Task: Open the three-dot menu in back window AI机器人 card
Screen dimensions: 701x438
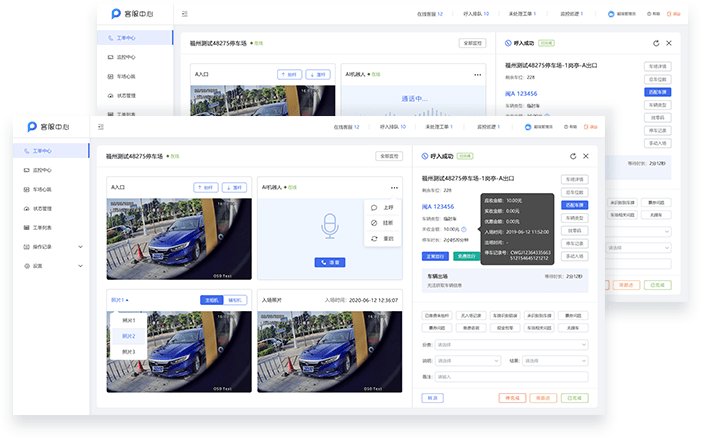Action: pos(477,75)
